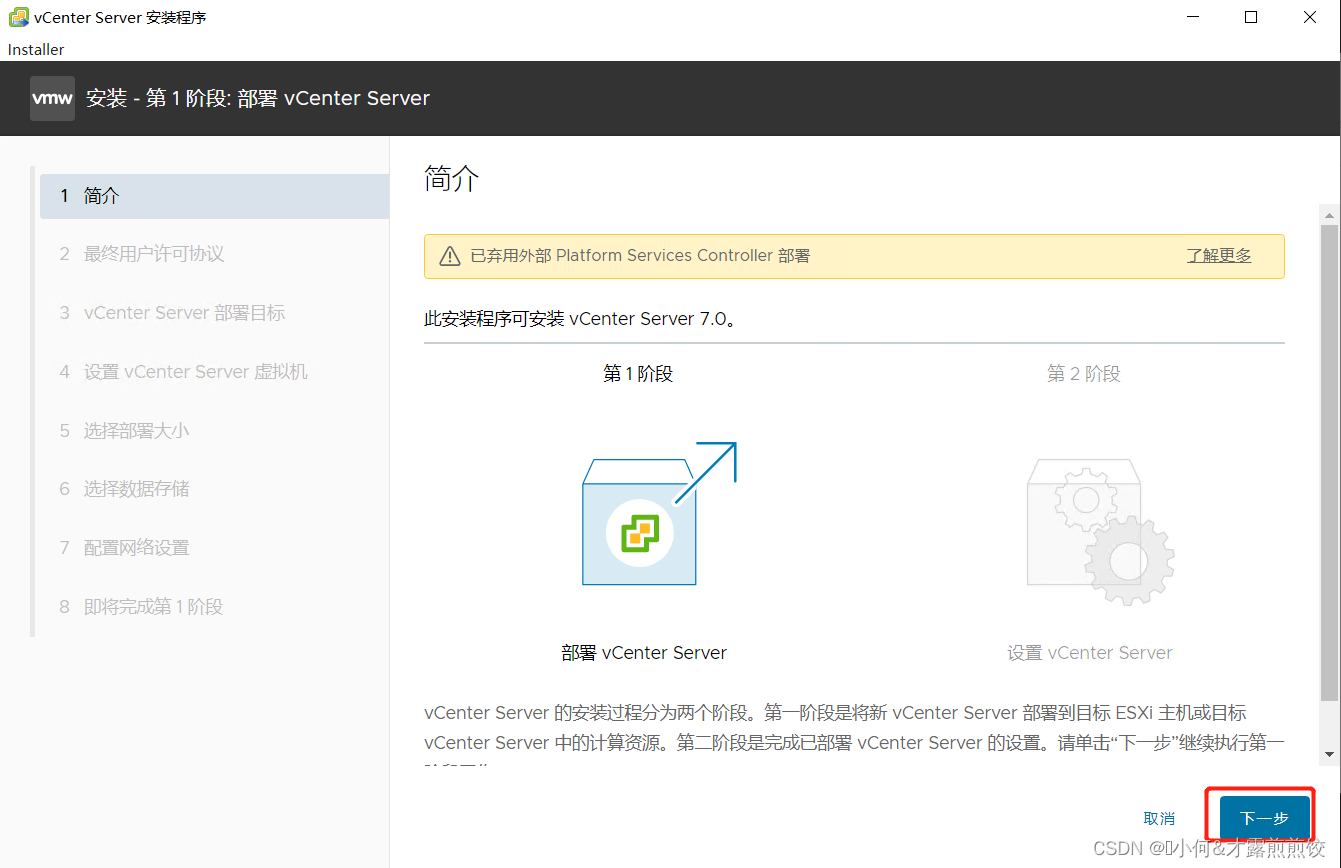
Task: Click the text 此安装程序可安装 vCenter Server 7.0。
Action: [x=581, y=319]
